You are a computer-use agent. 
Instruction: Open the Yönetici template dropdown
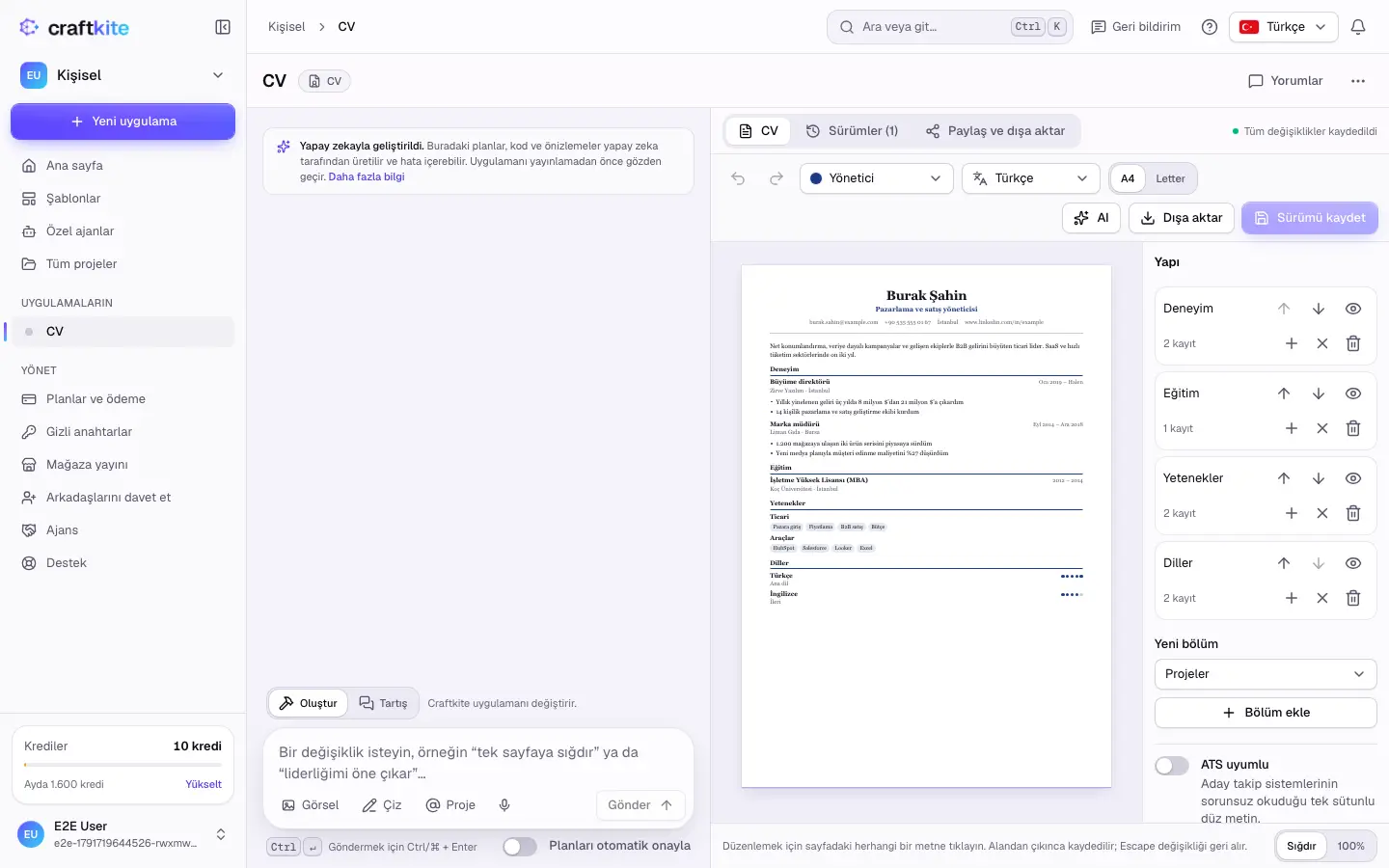point(877,178)
